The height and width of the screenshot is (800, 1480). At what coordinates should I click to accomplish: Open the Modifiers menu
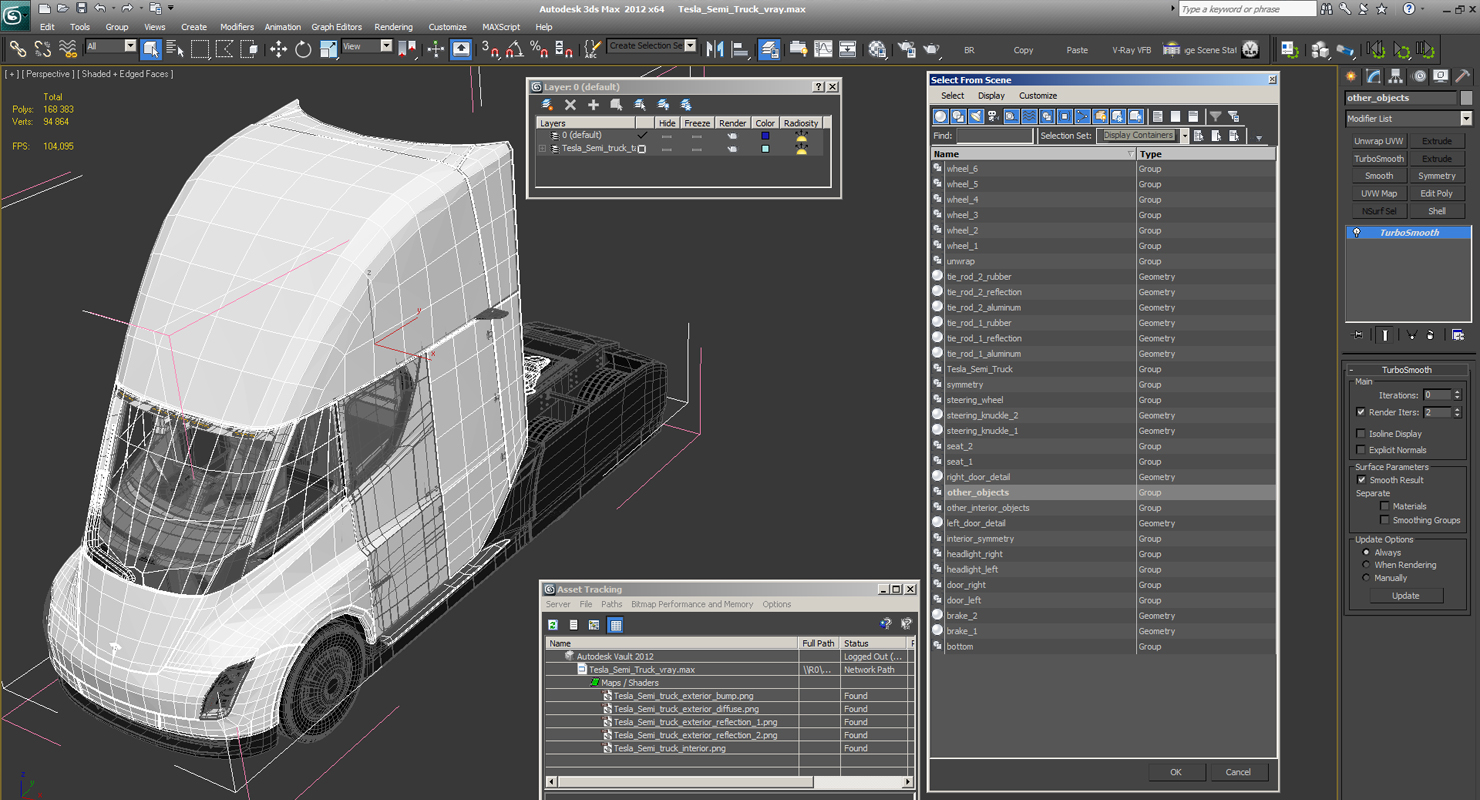[x=237, y=27]
